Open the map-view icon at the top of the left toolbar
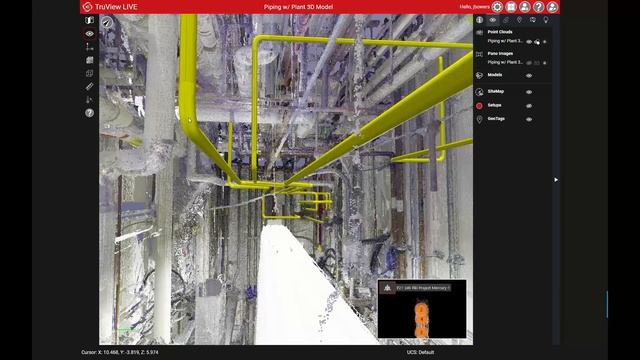Screen dimensions: 640x360 pos(89,20)
